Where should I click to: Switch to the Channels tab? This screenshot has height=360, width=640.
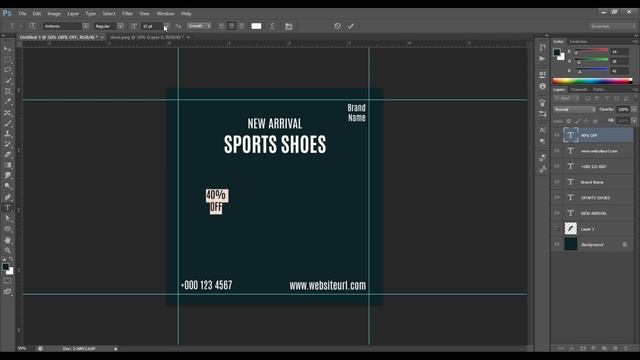(579, 89)
